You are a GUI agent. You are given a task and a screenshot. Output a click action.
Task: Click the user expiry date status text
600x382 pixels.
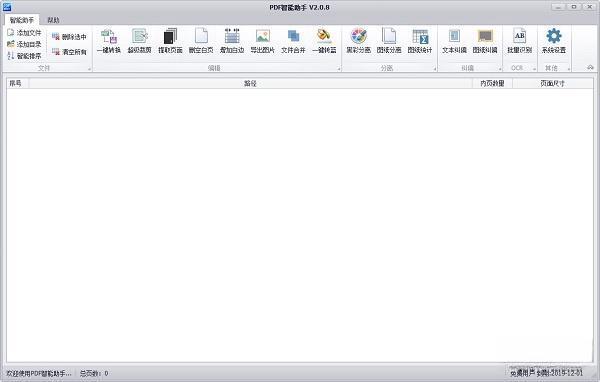tap(546, 372)
